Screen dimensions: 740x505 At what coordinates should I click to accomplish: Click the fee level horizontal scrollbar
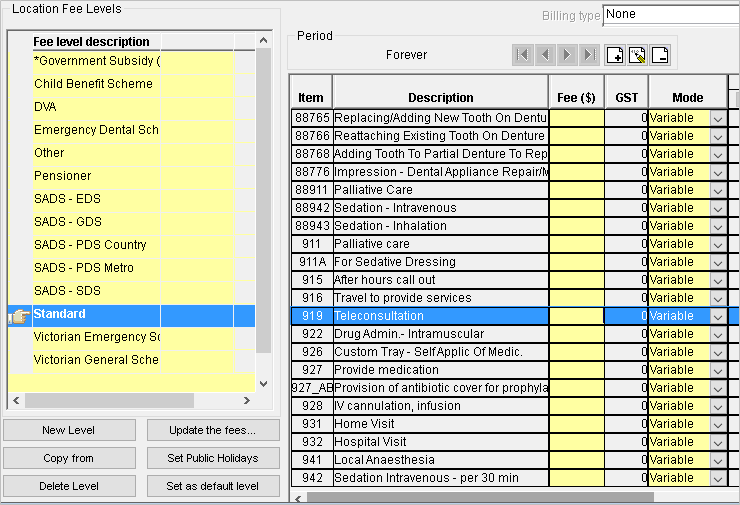tap(109, 401)
